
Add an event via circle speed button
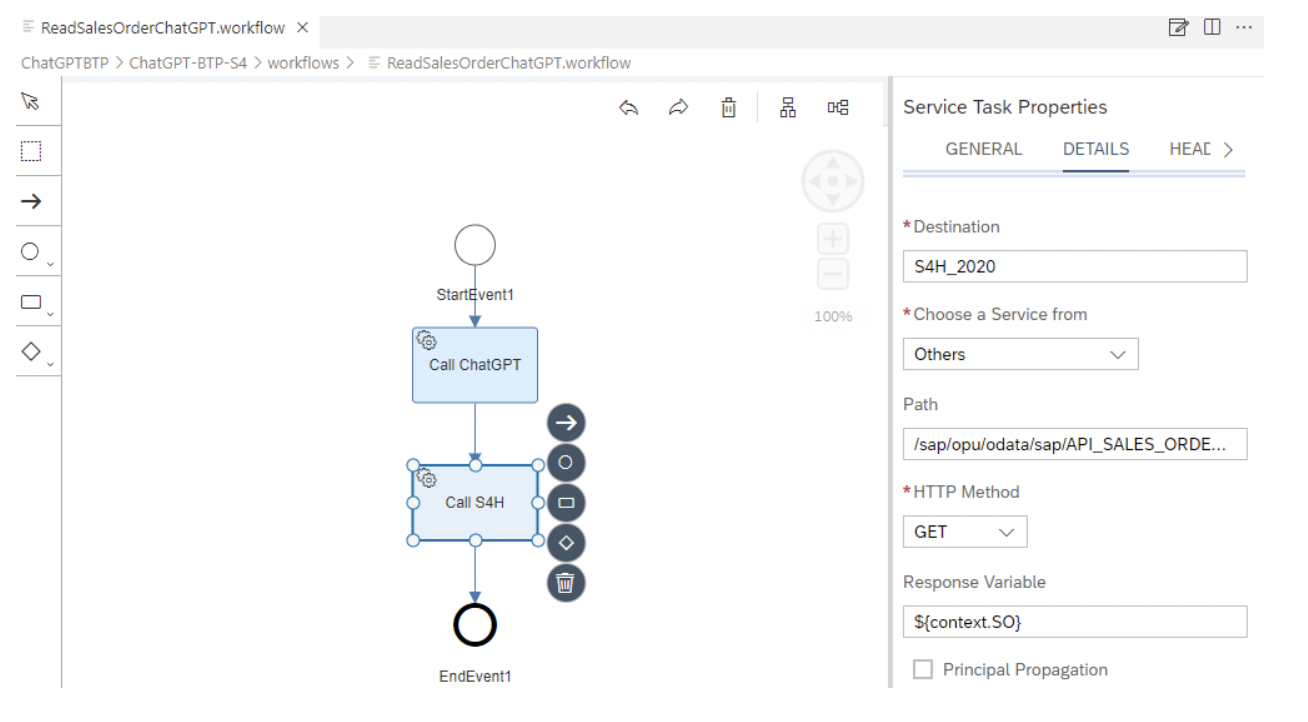[x=566, y=463]
